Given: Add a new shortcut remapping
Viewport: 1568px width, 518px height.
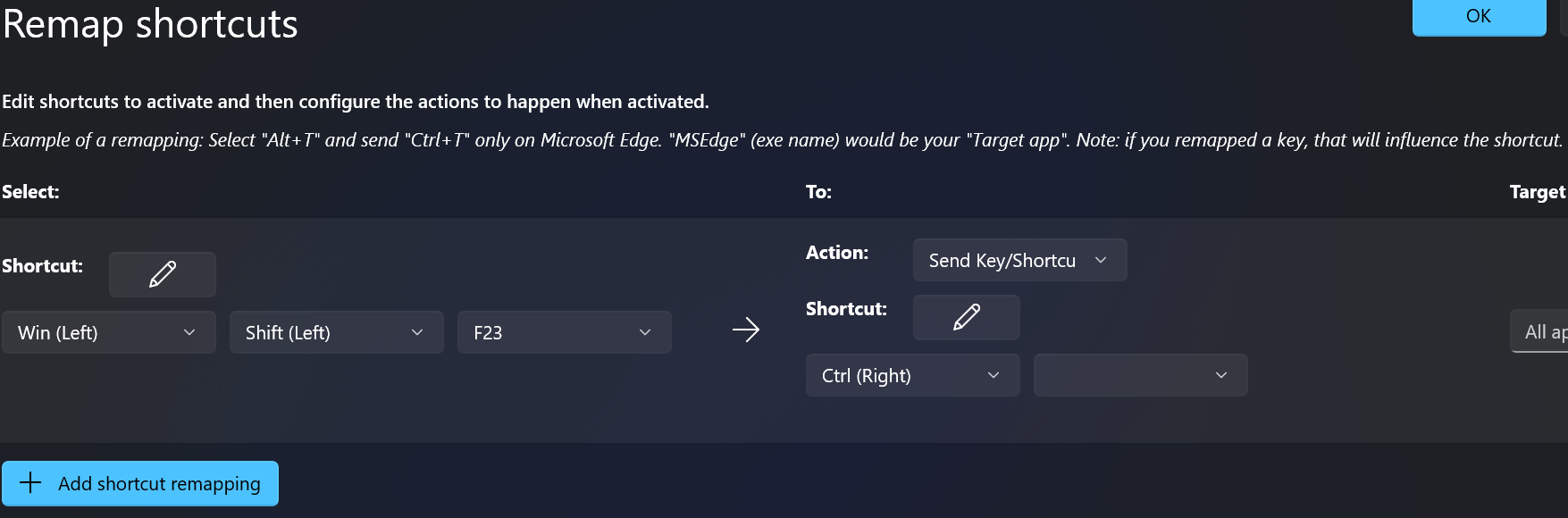Looking at the screenshot, I should tap(140, 483).
